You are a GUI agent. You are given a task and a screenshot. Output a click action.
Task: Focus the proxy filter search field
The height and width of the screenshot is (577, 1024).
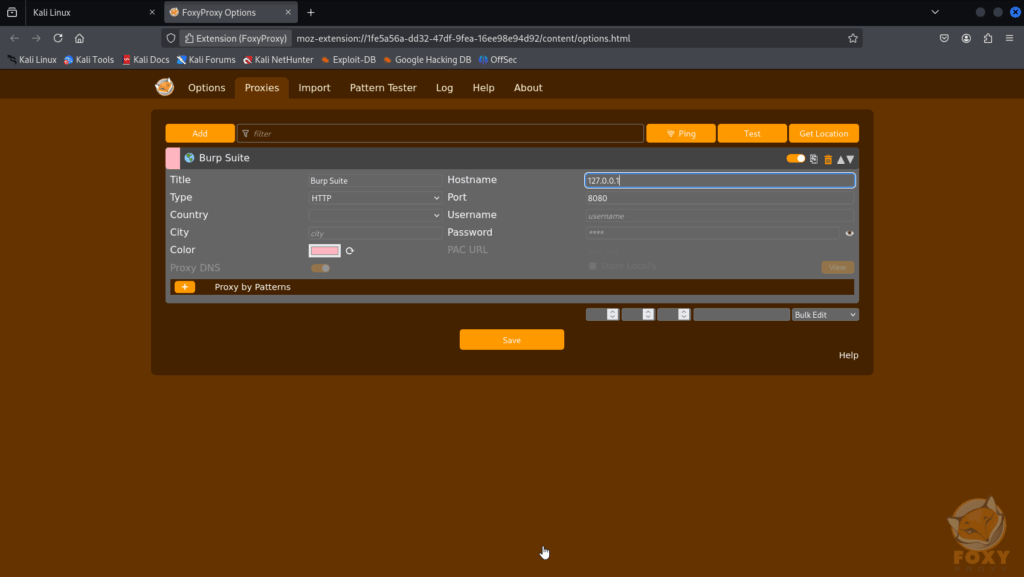440,133
